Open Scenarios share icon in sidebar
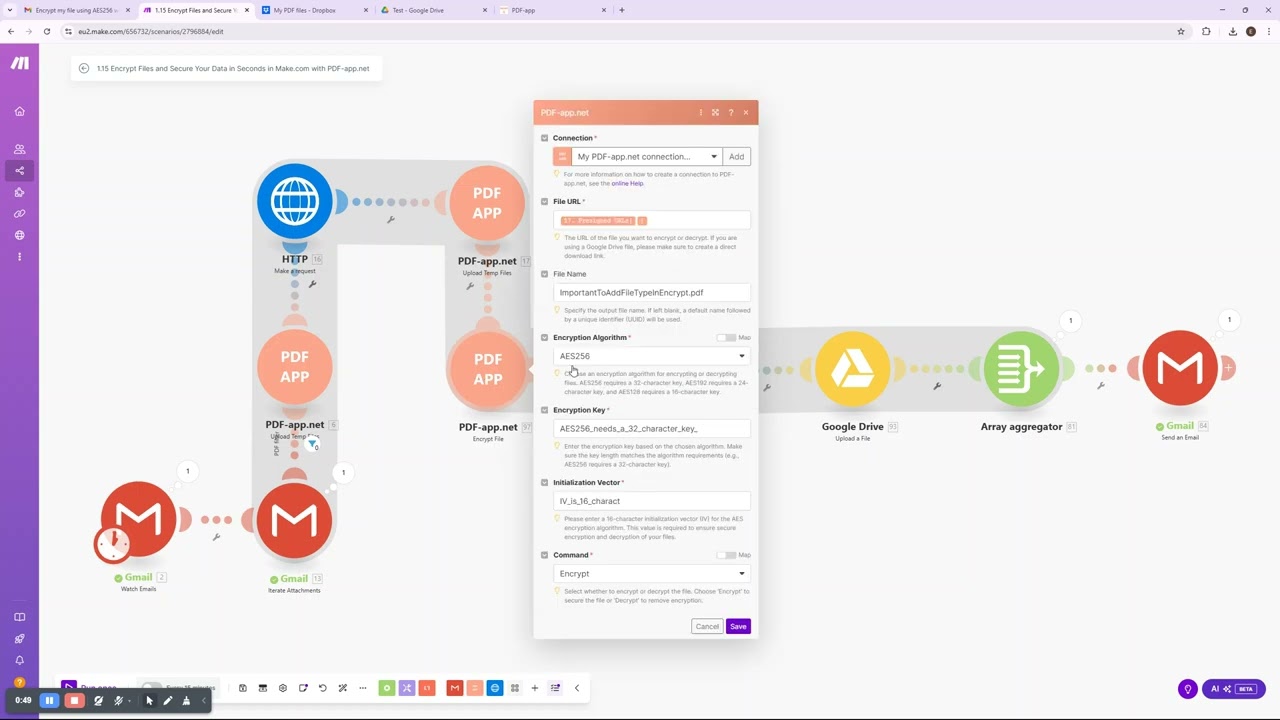 tap(19, 170)
